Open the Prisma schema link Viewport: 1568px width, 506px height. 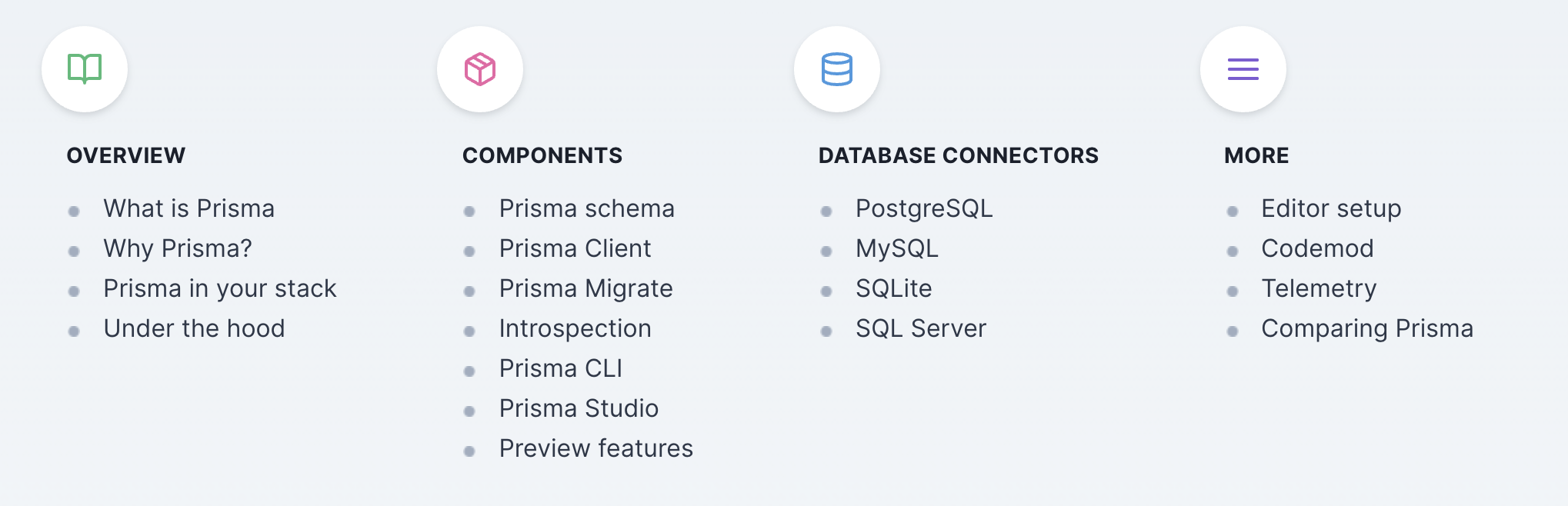tap(587, 208)
